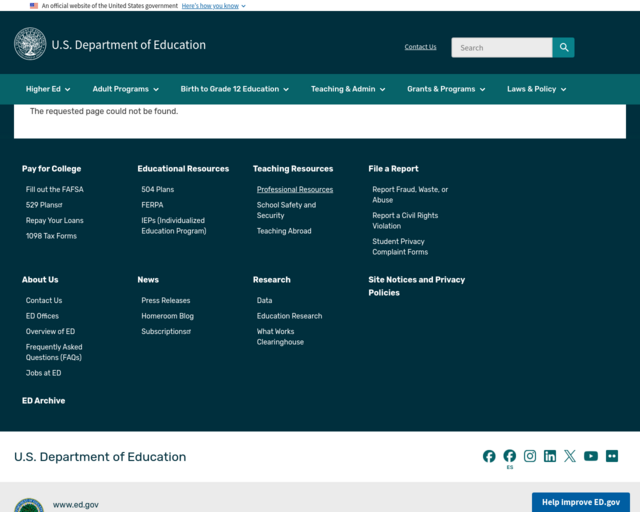The height and width of the screenshot is (512, 640).
Task: Click the ED seal beside www.ed.gov
Action: coord(29,505)
